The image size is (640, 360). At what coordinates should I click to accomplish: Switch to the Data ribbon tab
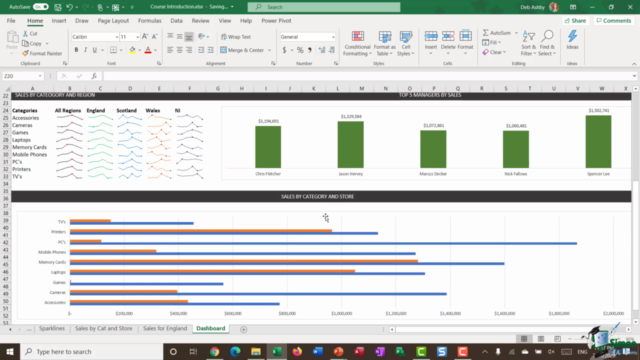[176, 20]
